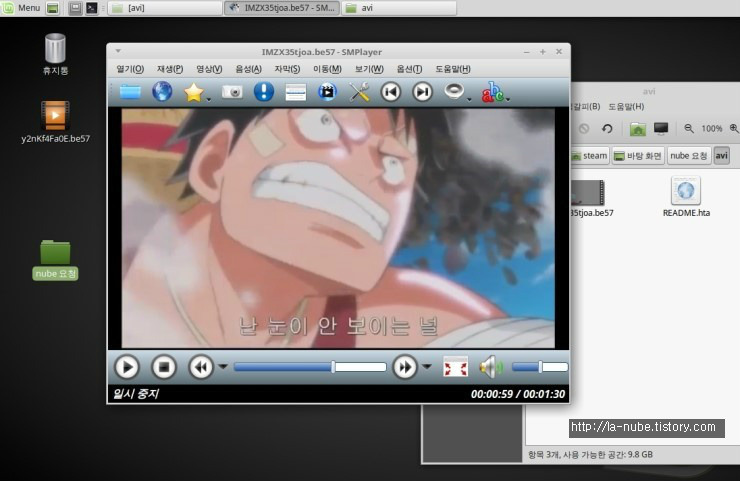Zoom out in the file manager

[x=689, y=128]
